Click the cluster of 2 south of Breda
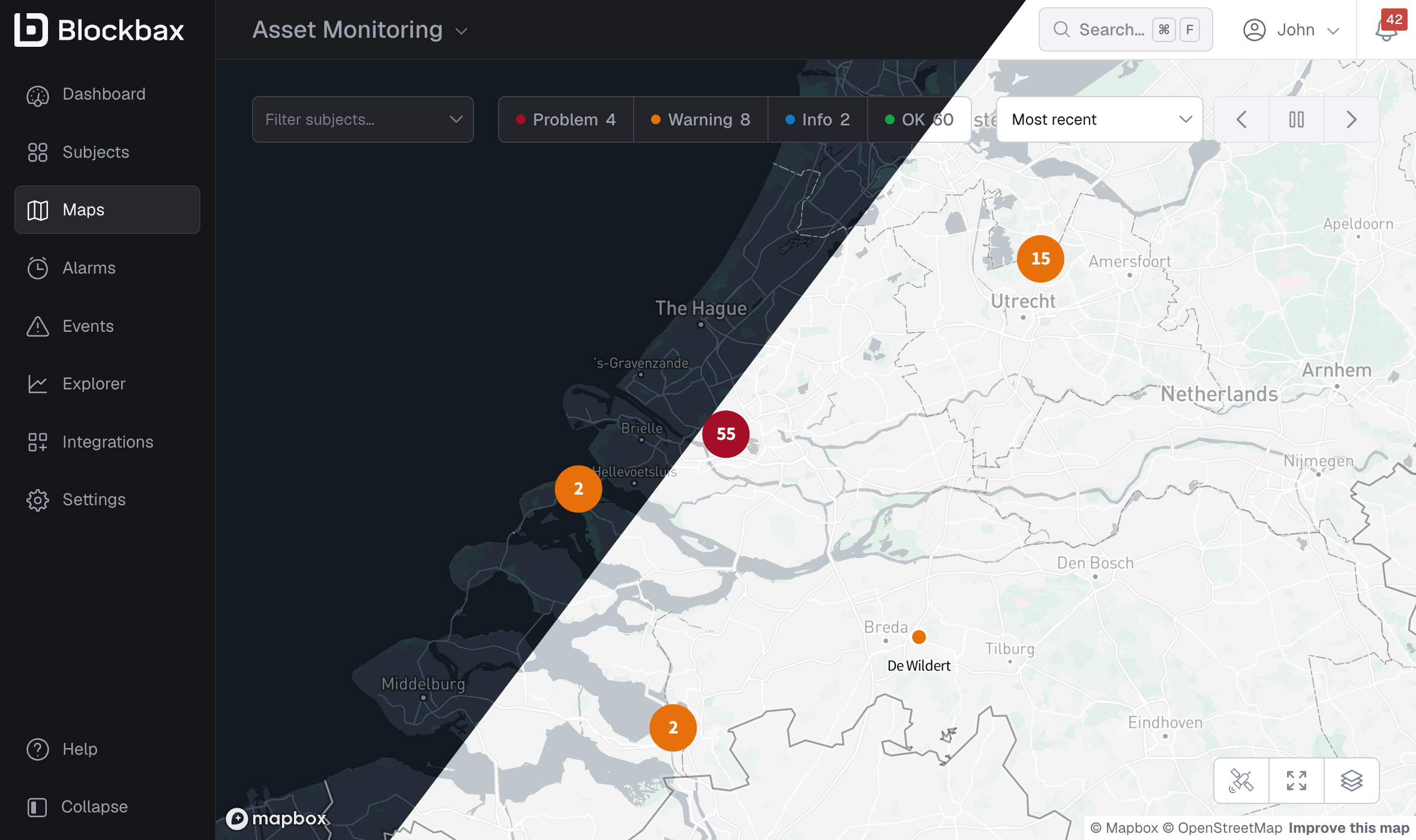 673,727
